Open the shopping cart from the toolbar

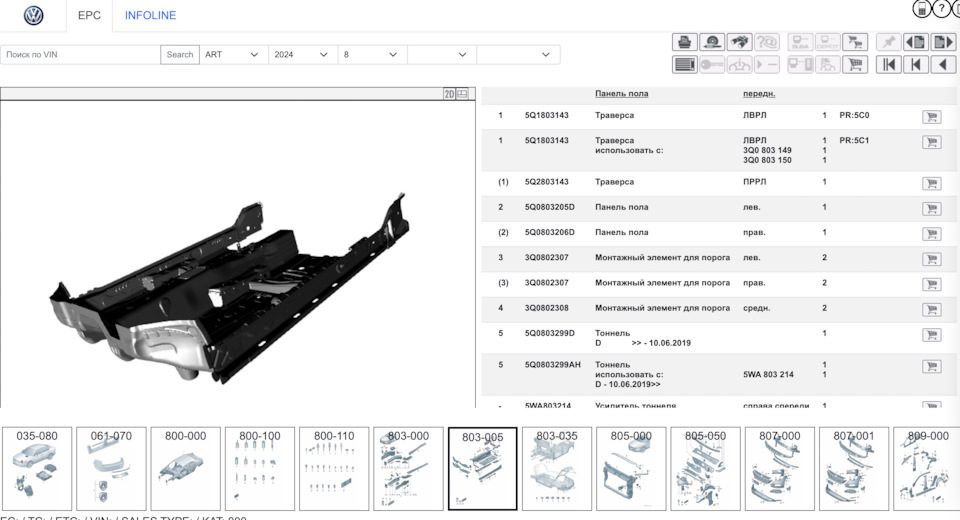[x=855, y=65]
